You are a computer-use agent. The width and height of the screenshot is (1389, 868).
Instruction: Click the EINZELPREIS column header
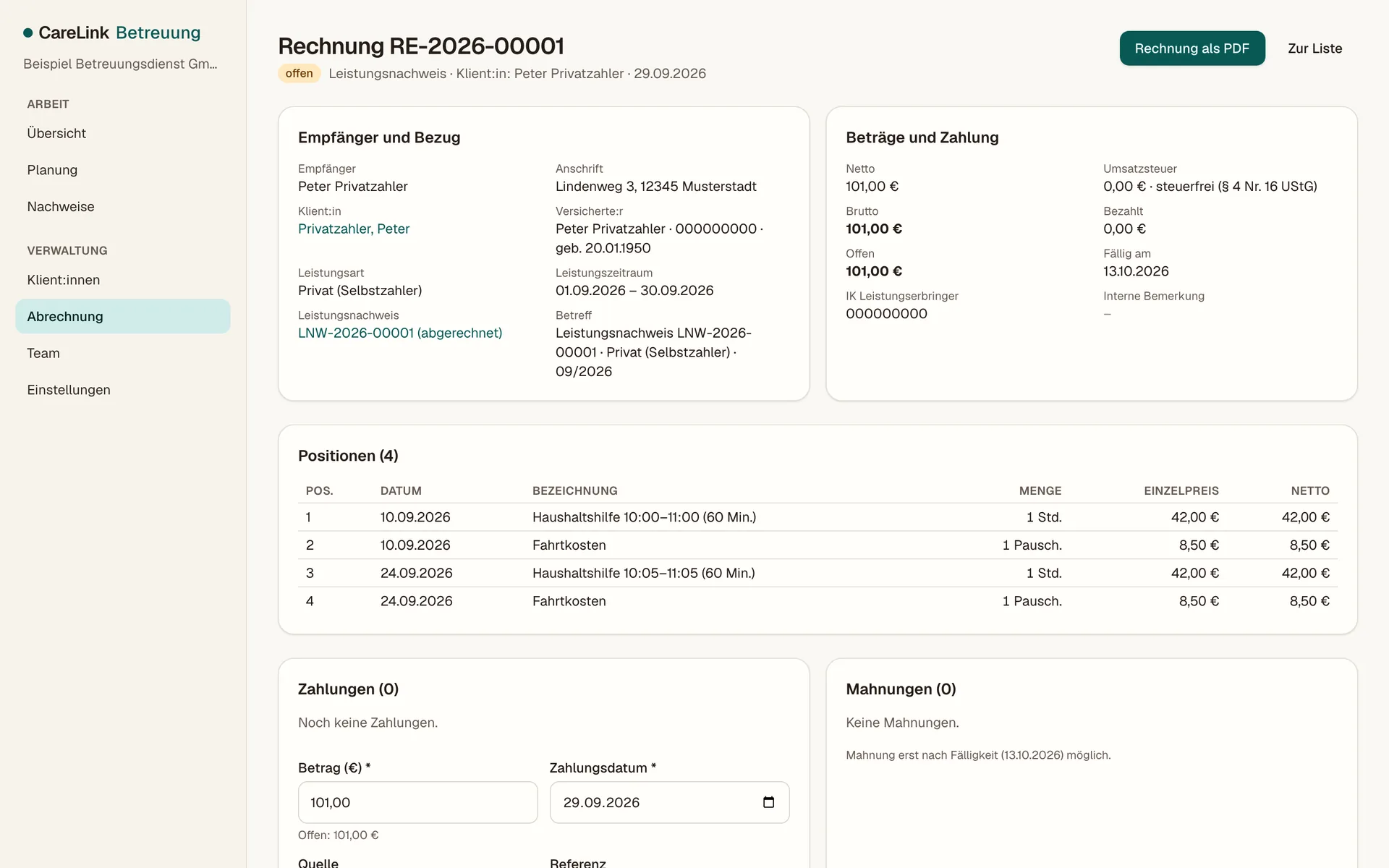click(x=1181, y=490)
